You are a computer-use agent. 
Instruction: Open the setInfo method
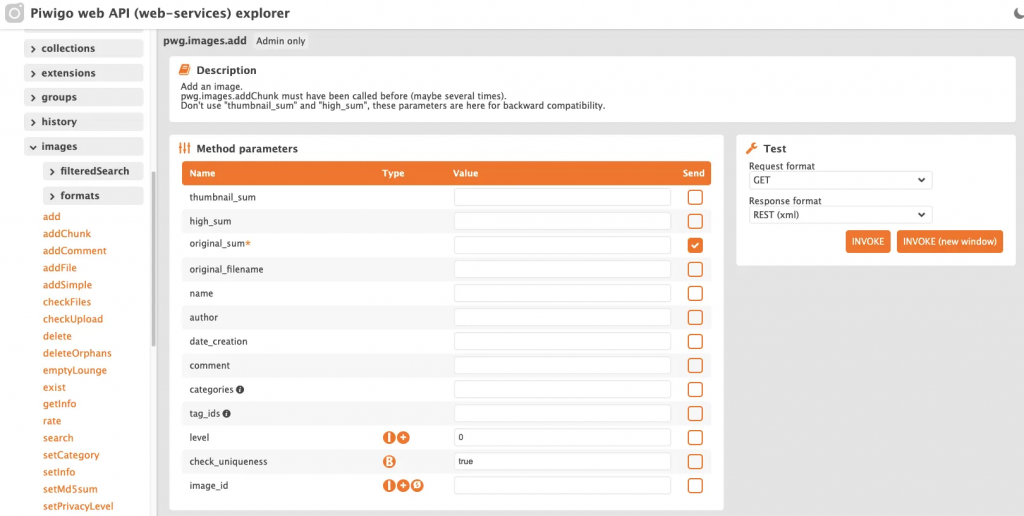pyautogui.click(x=59, y=472)
